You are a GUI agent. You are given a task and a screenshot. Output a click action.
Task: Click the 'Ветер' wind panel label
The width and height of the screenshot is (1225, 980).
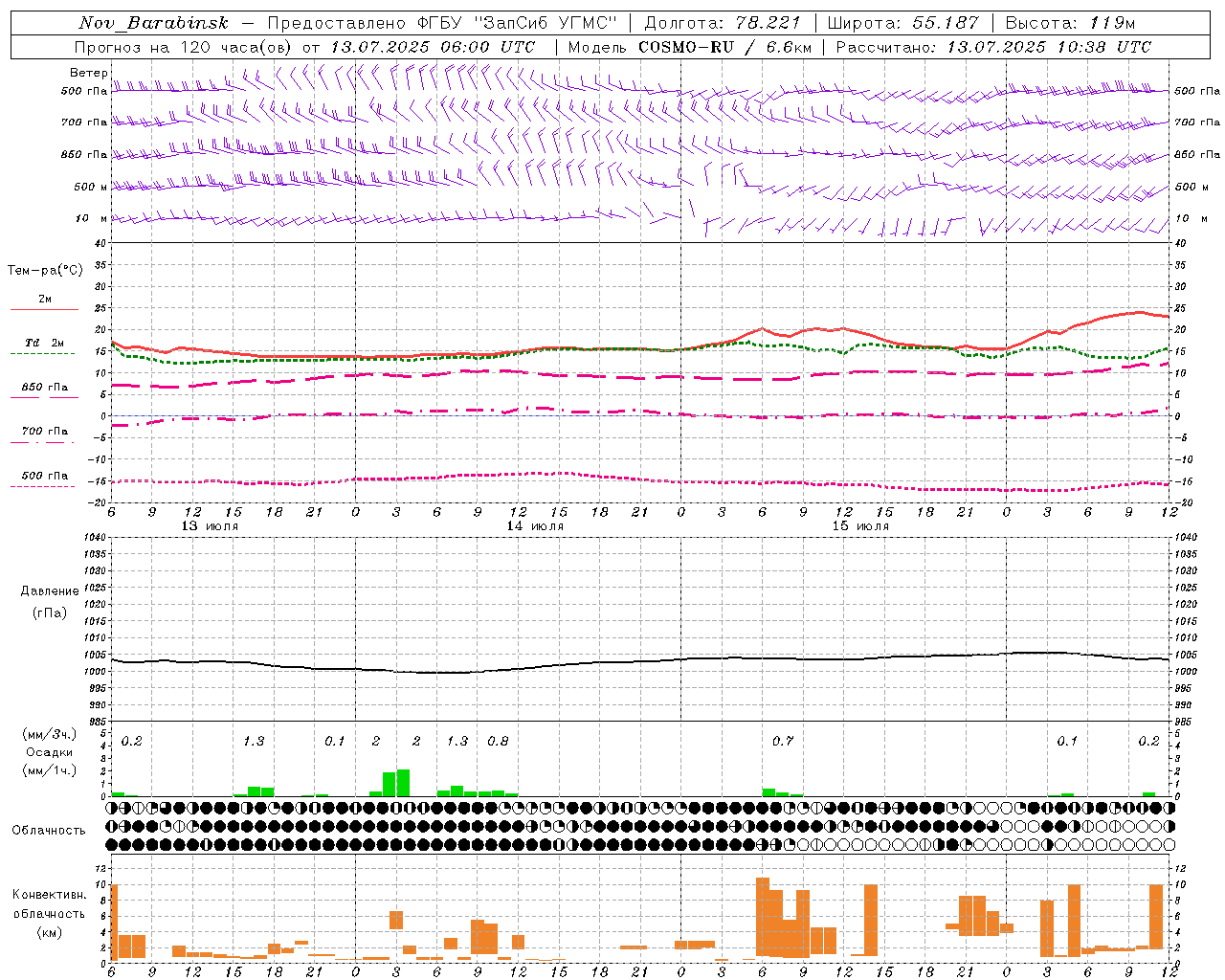88,73
